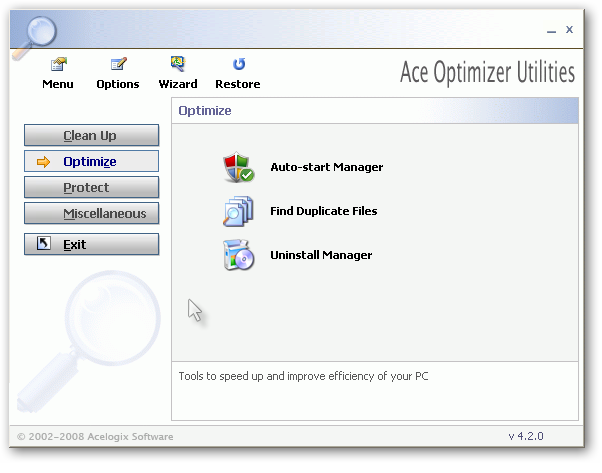This screenshot has height=473, width=602.
Task: Open the Menu toolbar icon
Action: point(58,64)
